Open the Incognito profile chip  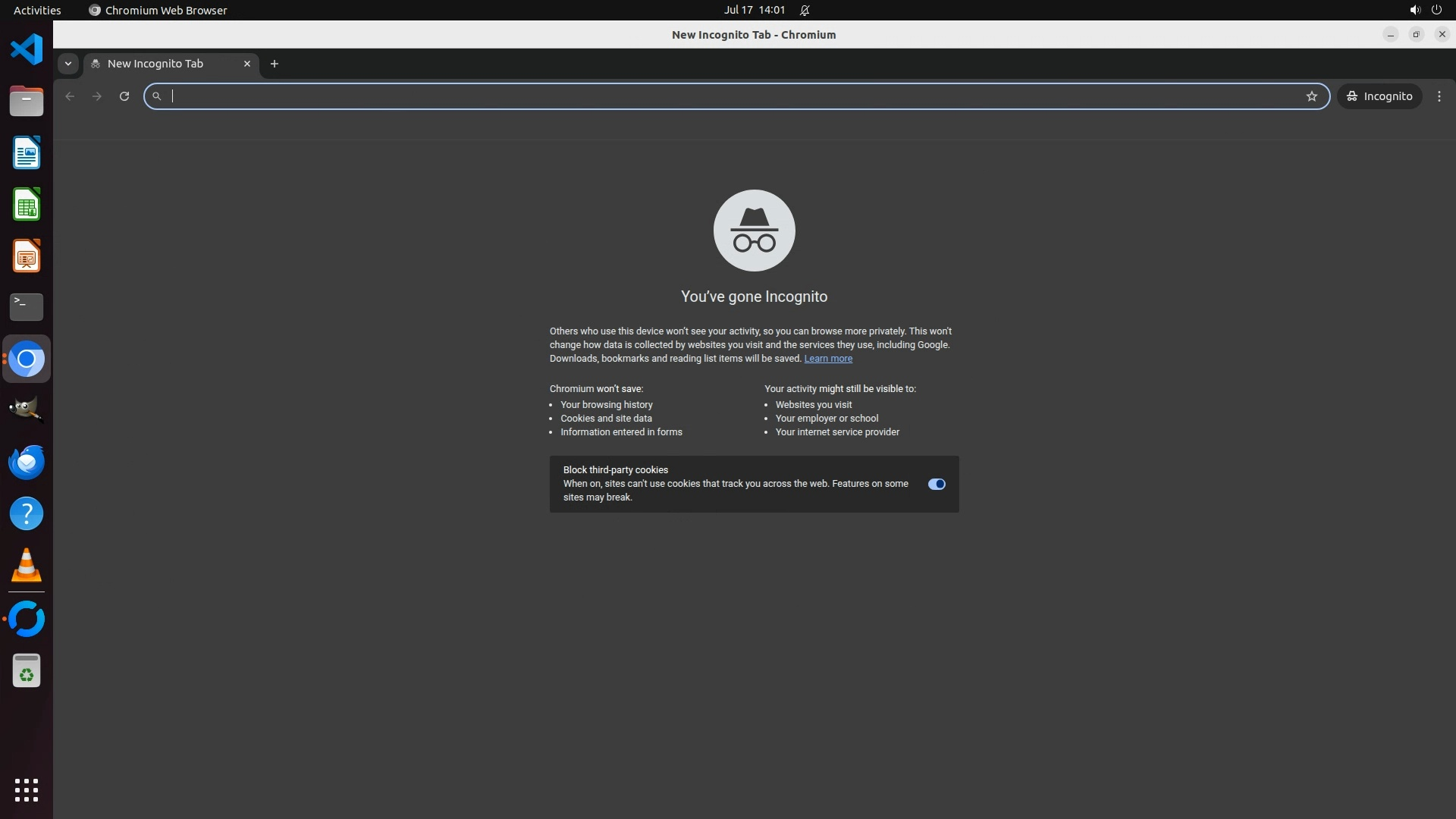[x=1379, y=96]
